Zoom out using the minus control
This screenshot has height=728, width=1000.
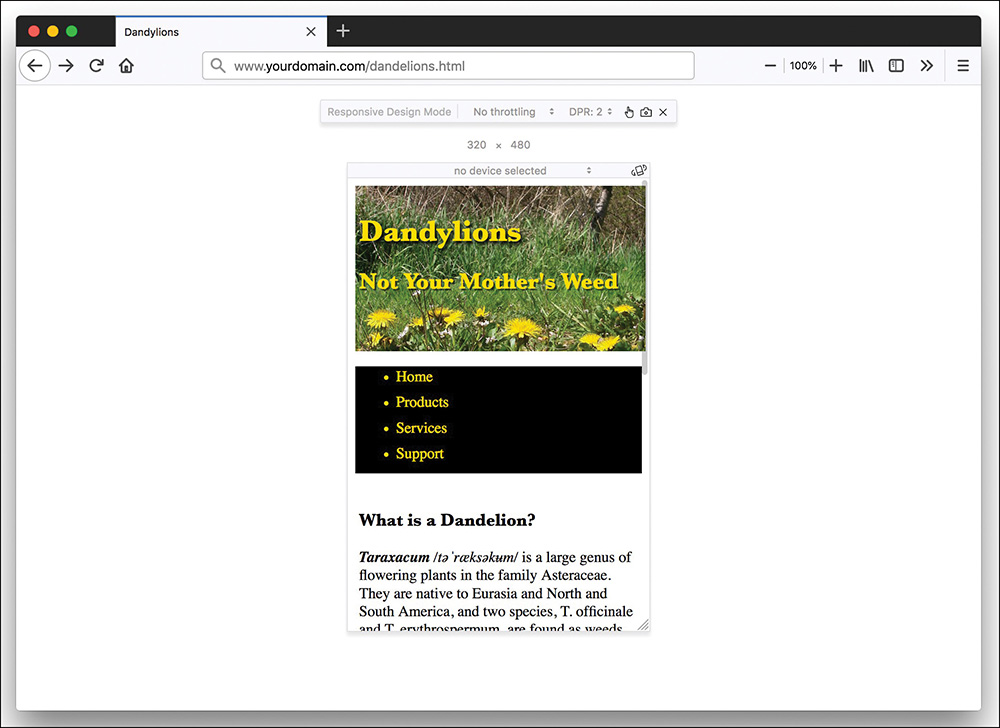click(x=769, y=65)
